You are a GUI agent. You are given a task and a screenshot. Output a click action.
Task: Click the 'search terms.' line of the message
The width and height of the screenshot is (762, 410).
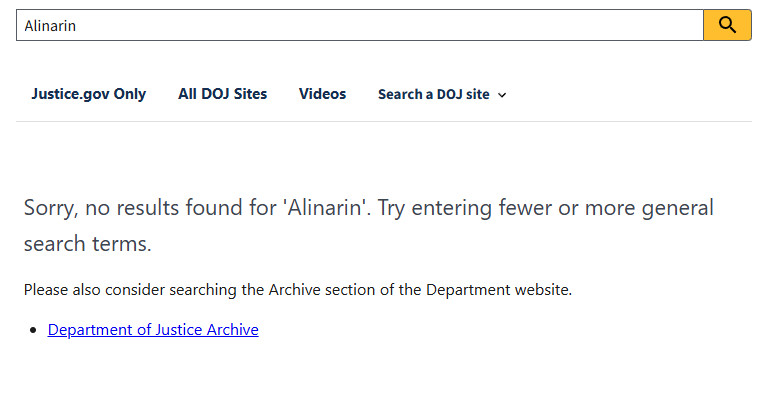point(87,244)
